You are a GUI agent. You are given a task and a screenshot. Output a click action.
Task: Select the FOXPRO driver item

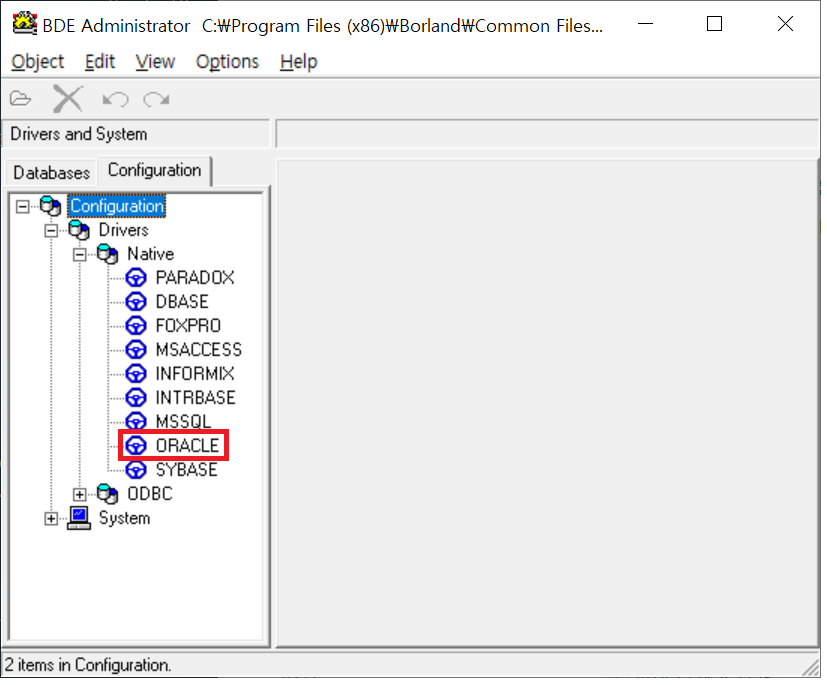(188, 326)
